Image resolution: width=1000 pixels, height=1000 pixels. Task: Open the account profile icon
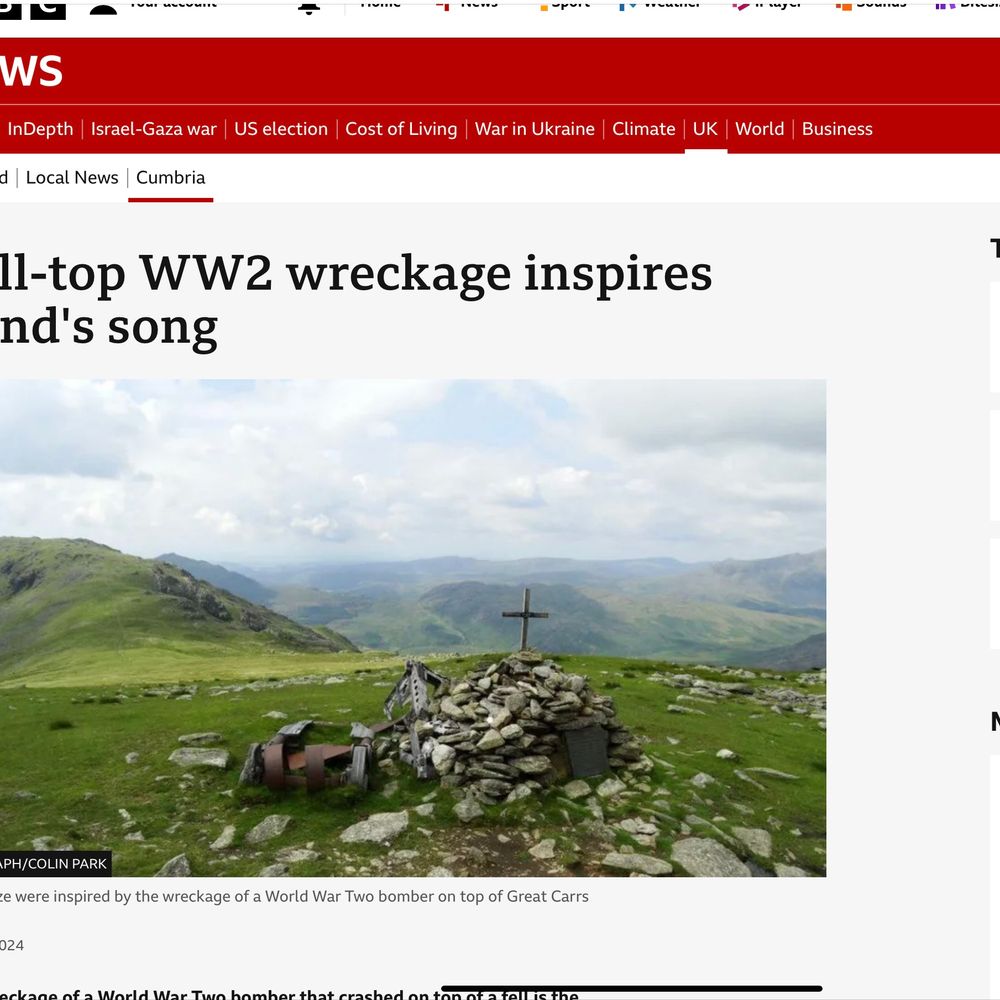[x=103, y=8]
